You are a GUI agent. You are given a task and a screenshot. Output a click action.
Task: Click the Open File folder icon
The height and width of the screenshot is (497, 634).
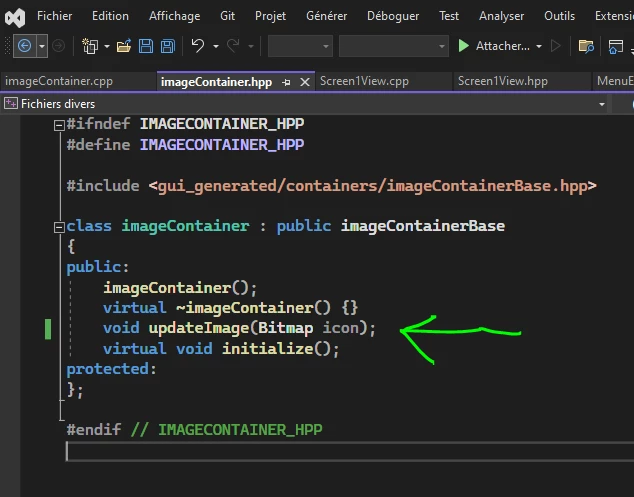point(124,46)
